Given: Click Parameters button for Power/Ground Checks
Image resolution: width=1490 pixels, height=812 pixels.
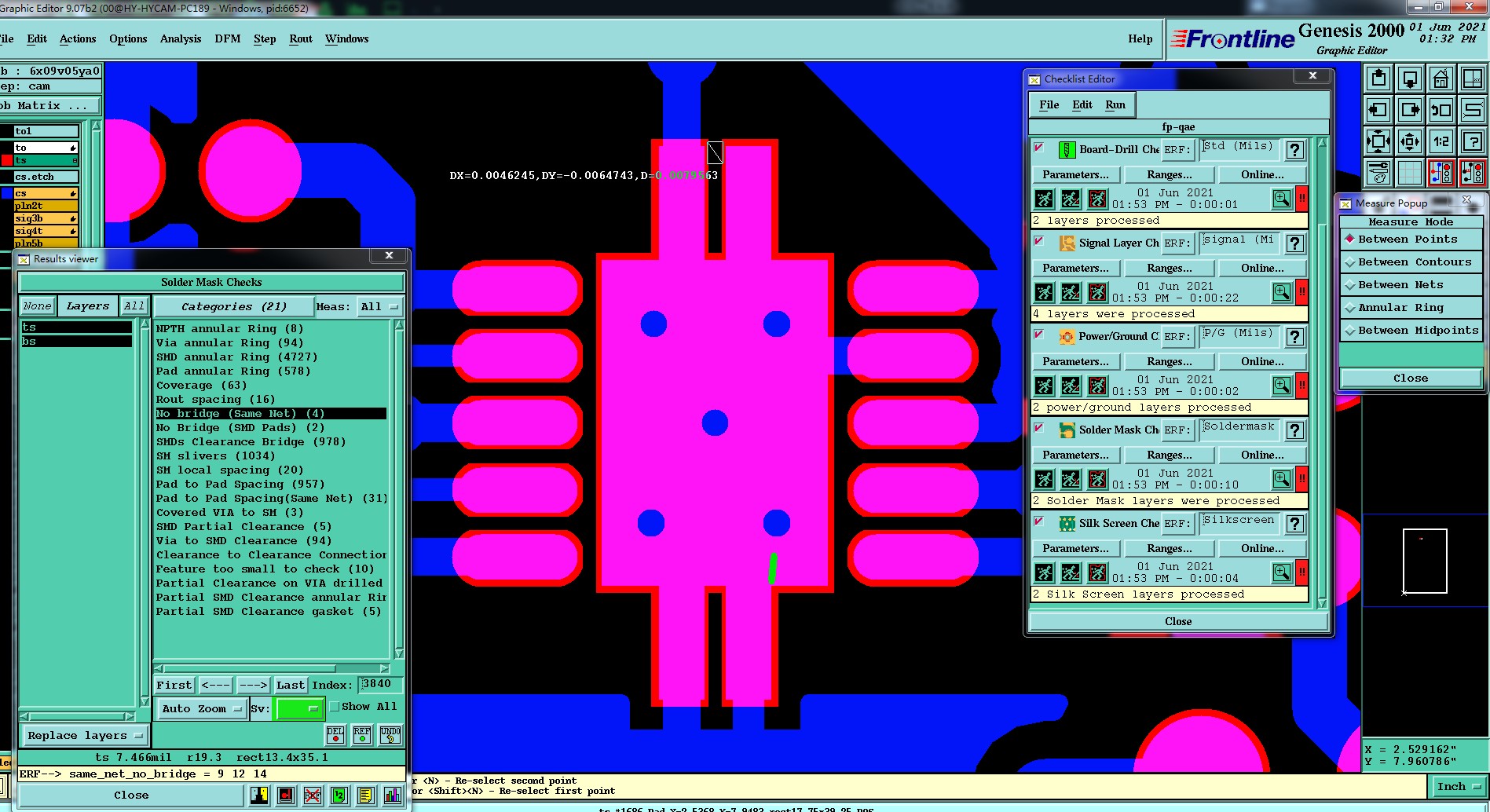Looking at the screenshot, I should click(1075, 362).
